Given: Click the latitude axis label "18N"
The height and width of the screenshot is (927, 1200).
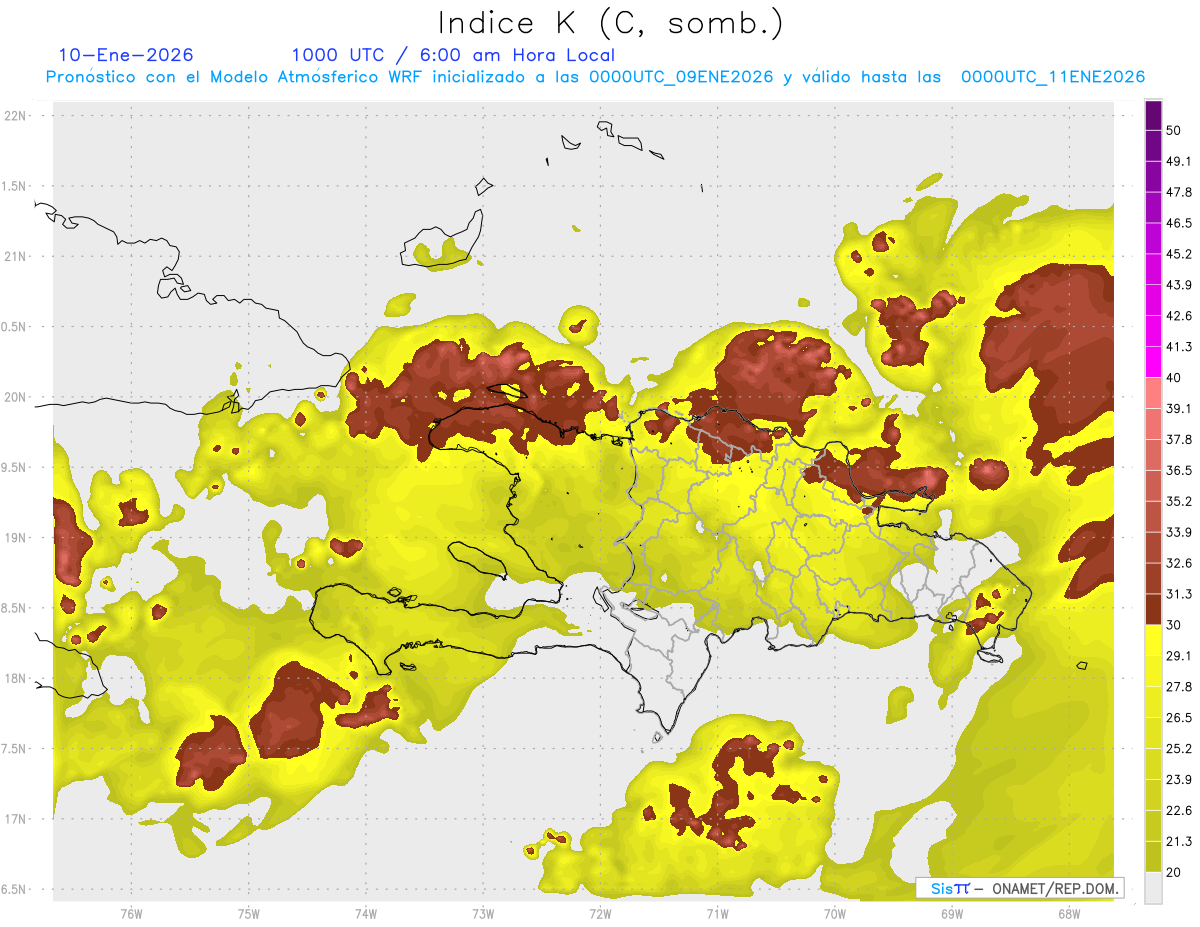Looking at the screenshot, I should point(15,679).
